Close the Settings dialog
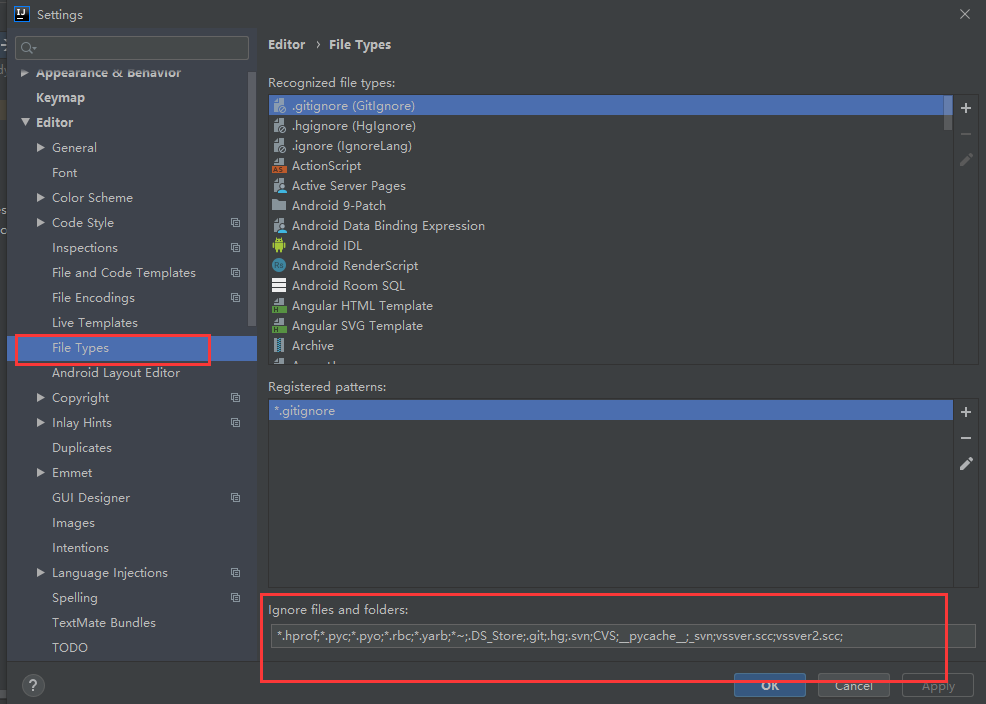The height and width of the screenshot is (704, 986). (x=965, y=14)
